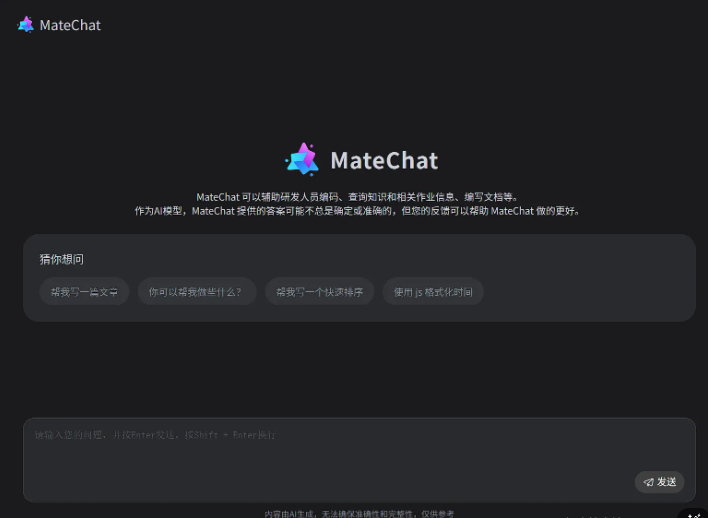
Task: Choose the suggestion "你可以帮我做些什么?"
Action: point(197,292)
